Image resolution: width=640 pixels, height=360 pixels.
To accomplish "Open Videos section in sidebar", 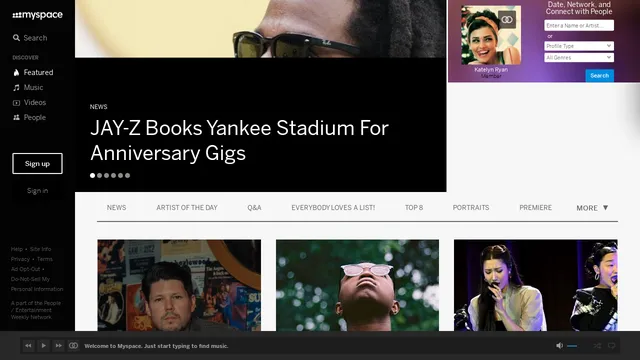I will tap(29, 102).
